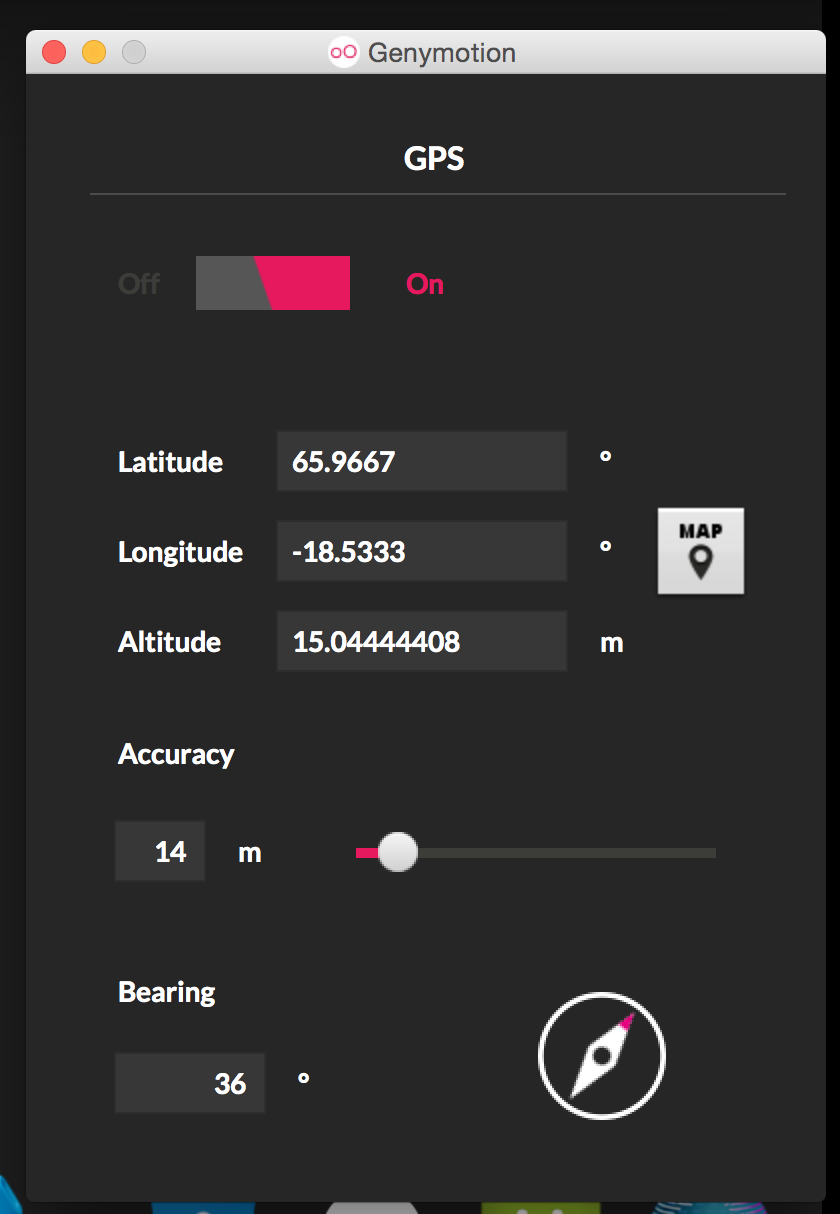Click the Bearing value field showing 36
The width and height of the screenshot is (840, 1214).
(x=190, y=1083)
